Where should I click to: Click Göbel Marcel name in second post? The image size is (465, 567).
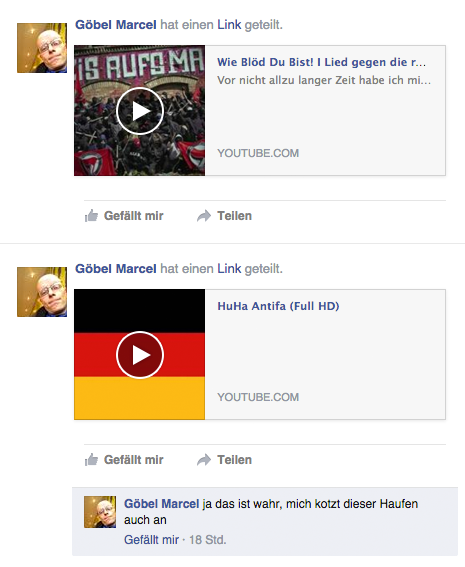pos(116,269)
